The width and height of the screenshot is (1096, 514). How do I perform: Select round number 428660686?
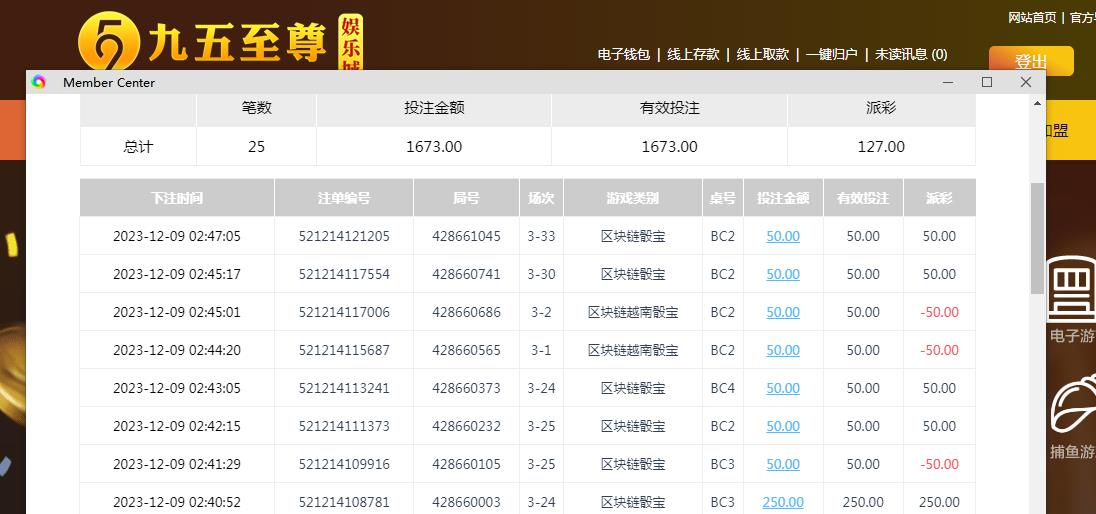coord(466,312)
